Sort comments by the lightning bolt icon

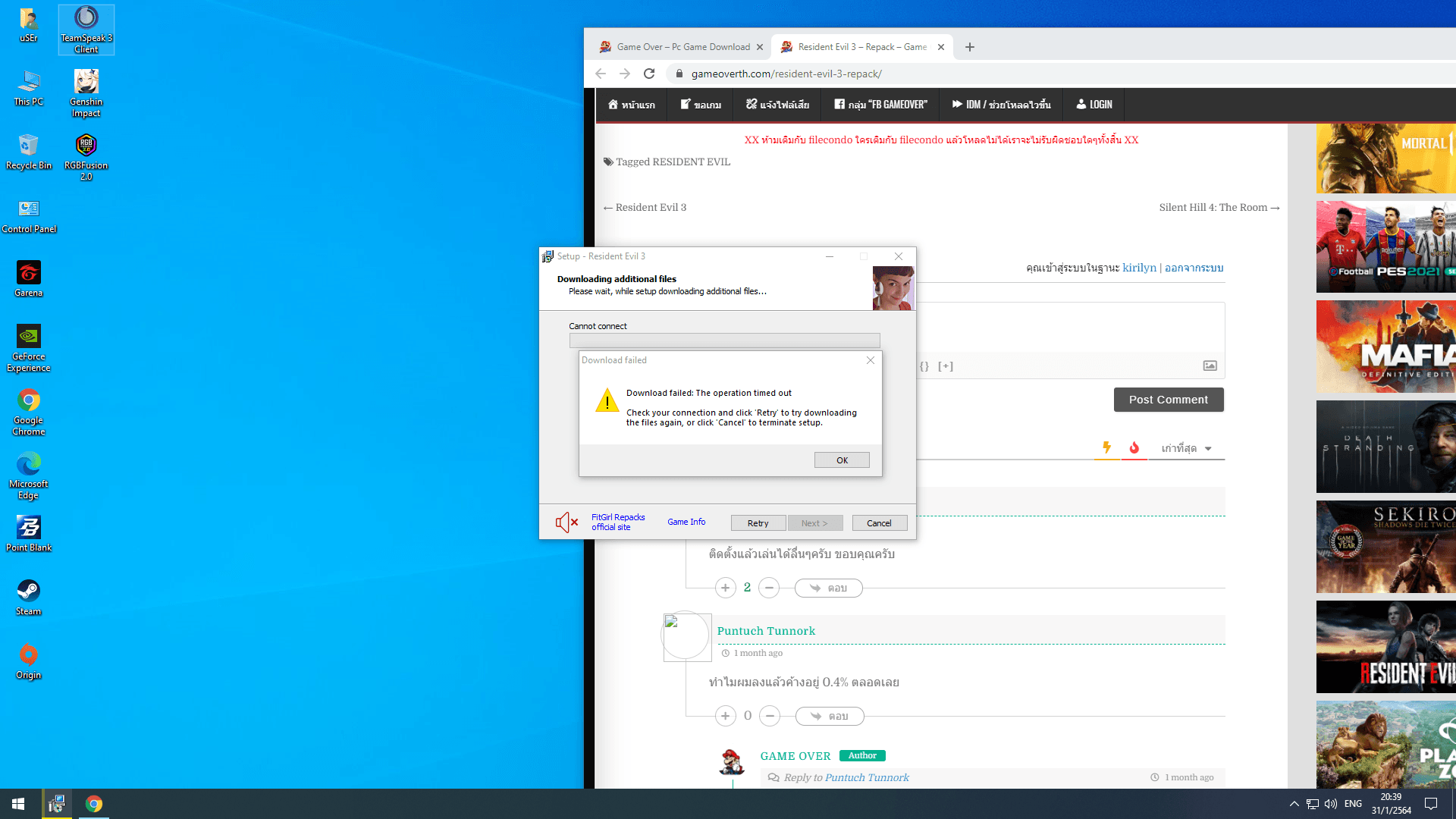[1106, 447]
